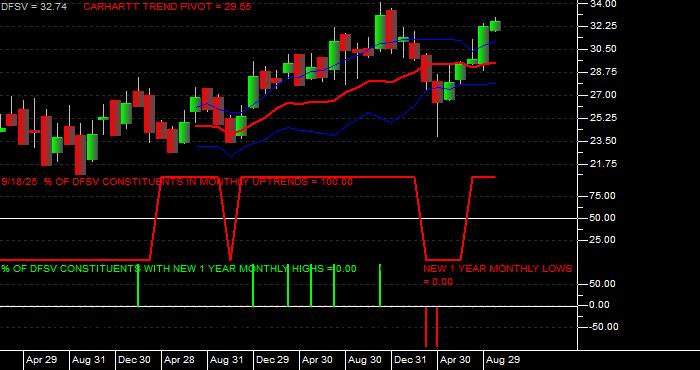
Task: Click the 25.25 price axis value
Action: click(x=603, y=118)
